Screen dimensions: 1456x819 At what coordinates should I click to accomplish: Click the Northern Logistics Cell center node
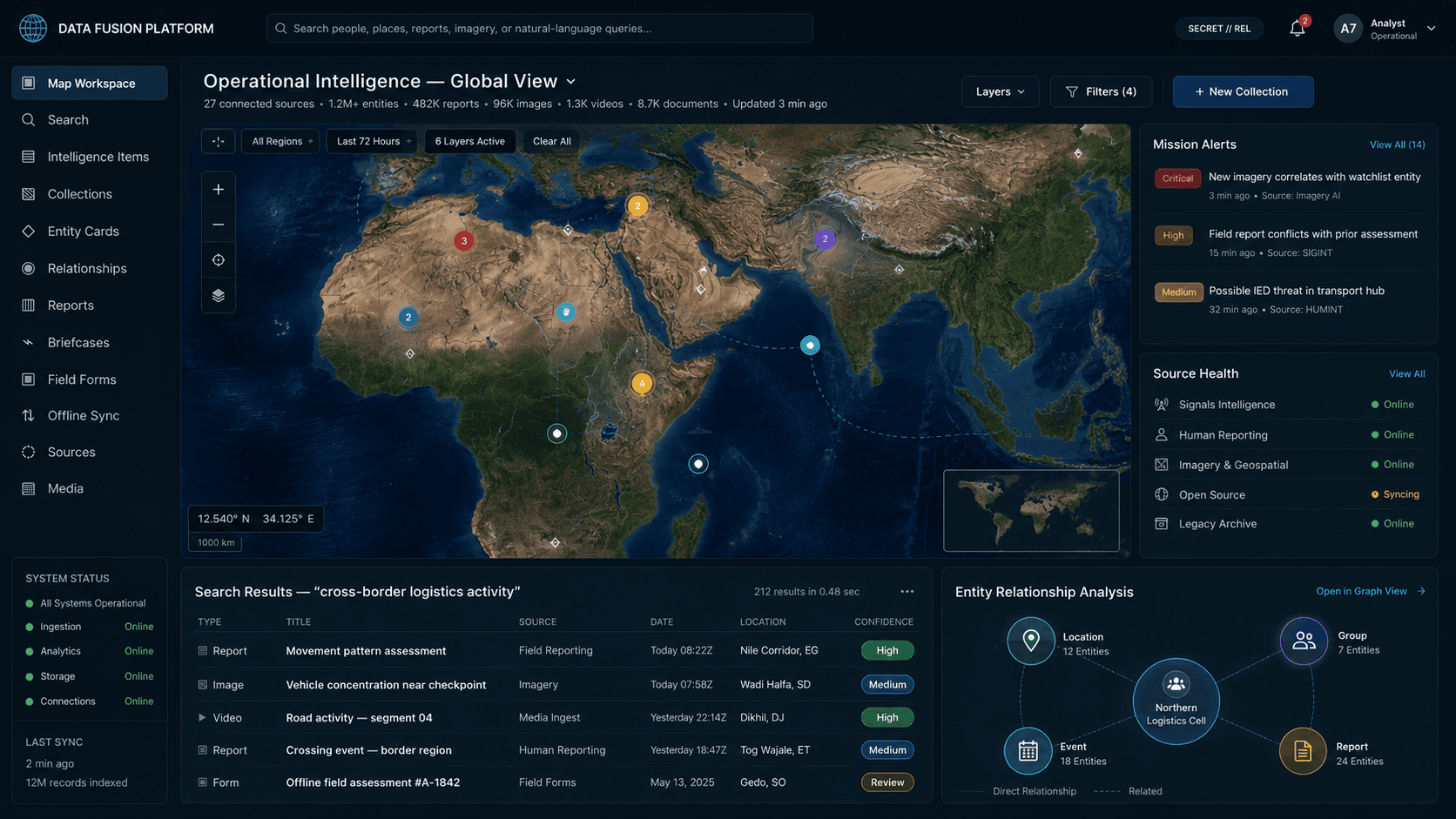[1176, 702]
